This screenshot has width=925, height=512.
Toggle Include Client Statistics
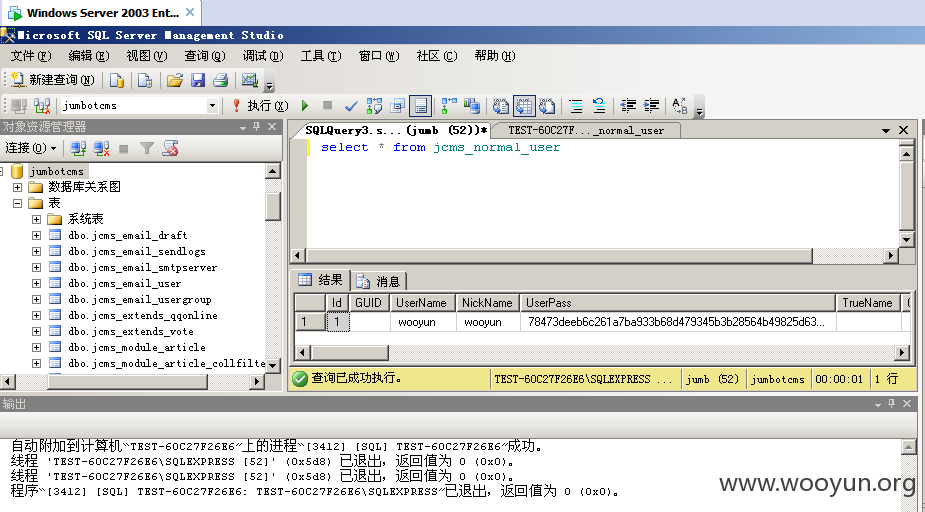pos(471,106)
